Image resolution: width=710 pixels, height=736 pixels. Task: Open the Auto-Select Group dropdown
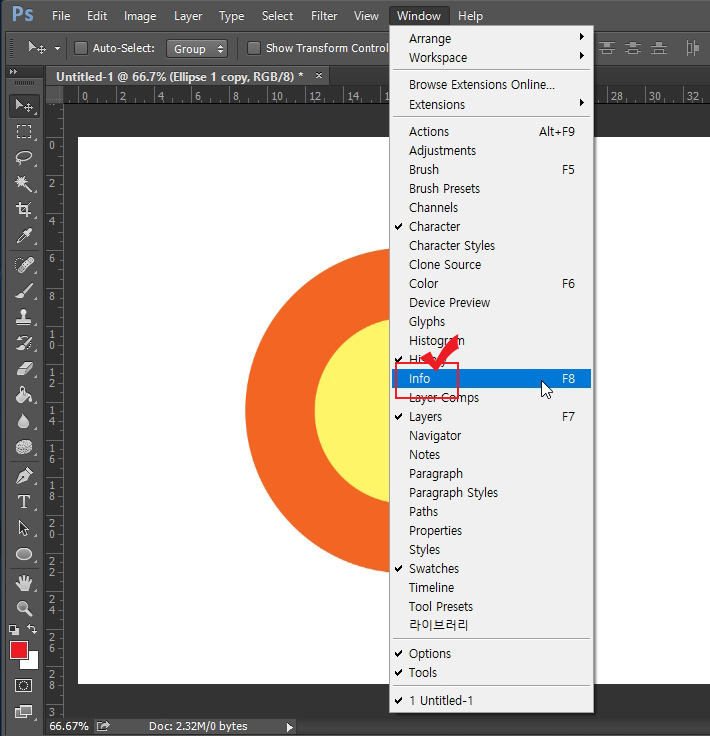point(197,49)
